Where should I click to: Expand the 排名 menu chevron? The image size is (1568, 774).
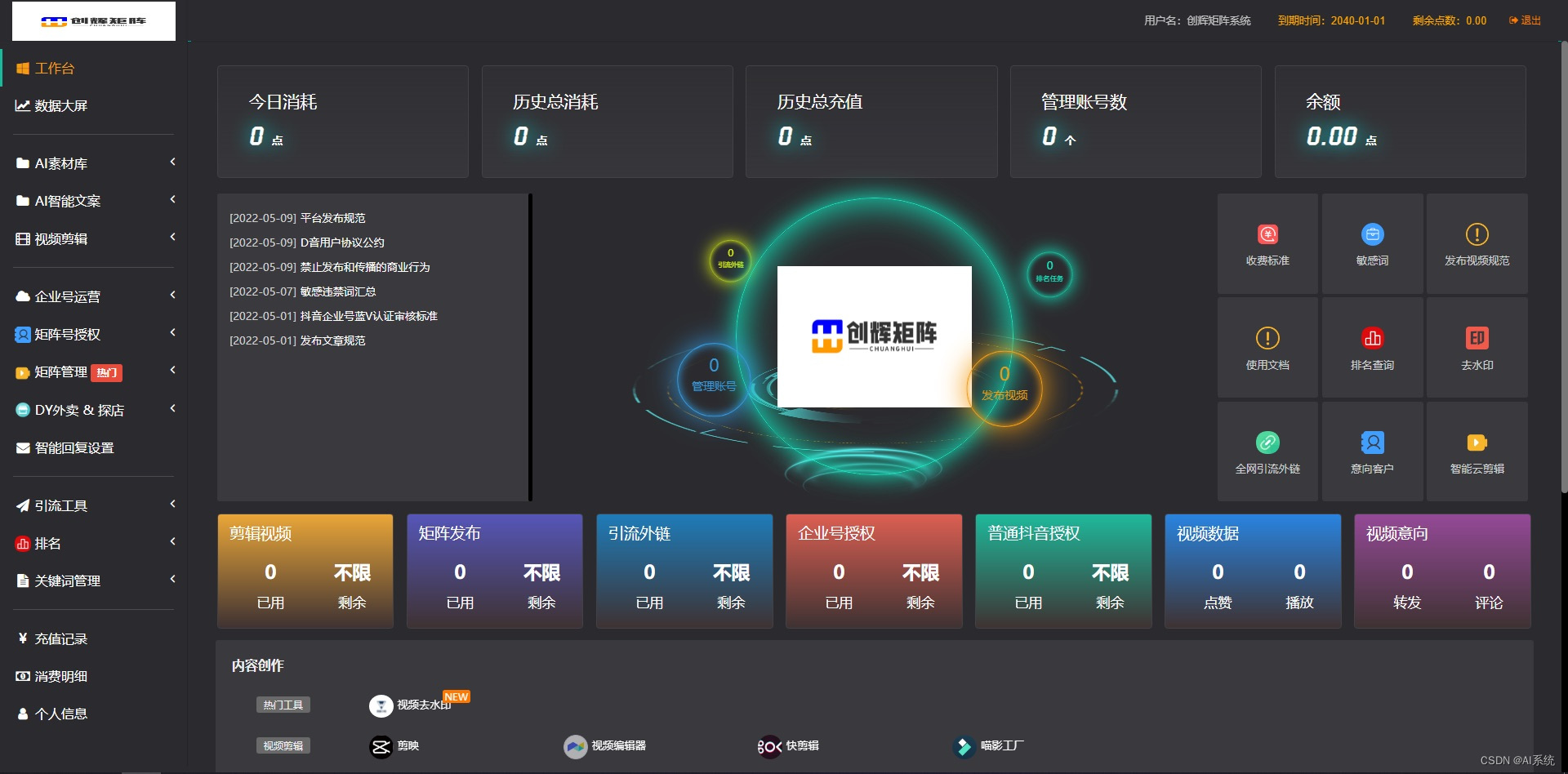click(x=172, y=542)
